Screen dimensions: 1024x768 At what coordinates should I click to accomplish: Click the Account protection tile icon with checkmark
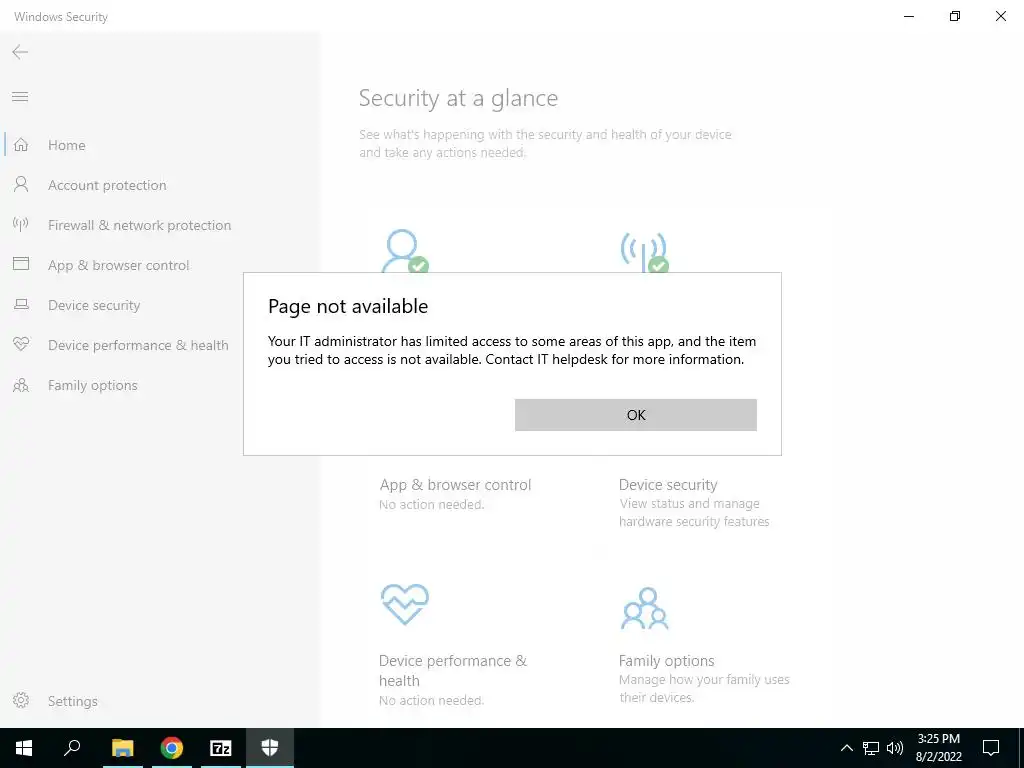[x=404, y=251]
